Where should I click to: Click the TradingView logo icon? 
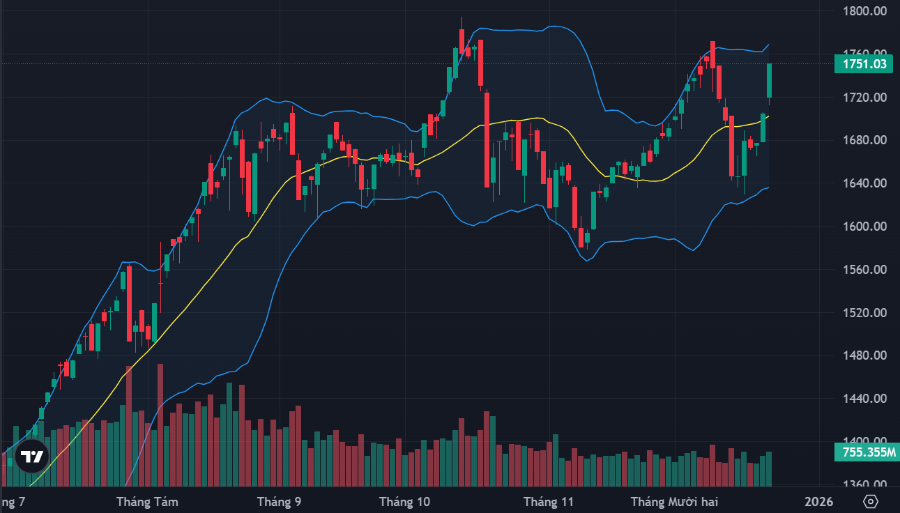(33, 456)
